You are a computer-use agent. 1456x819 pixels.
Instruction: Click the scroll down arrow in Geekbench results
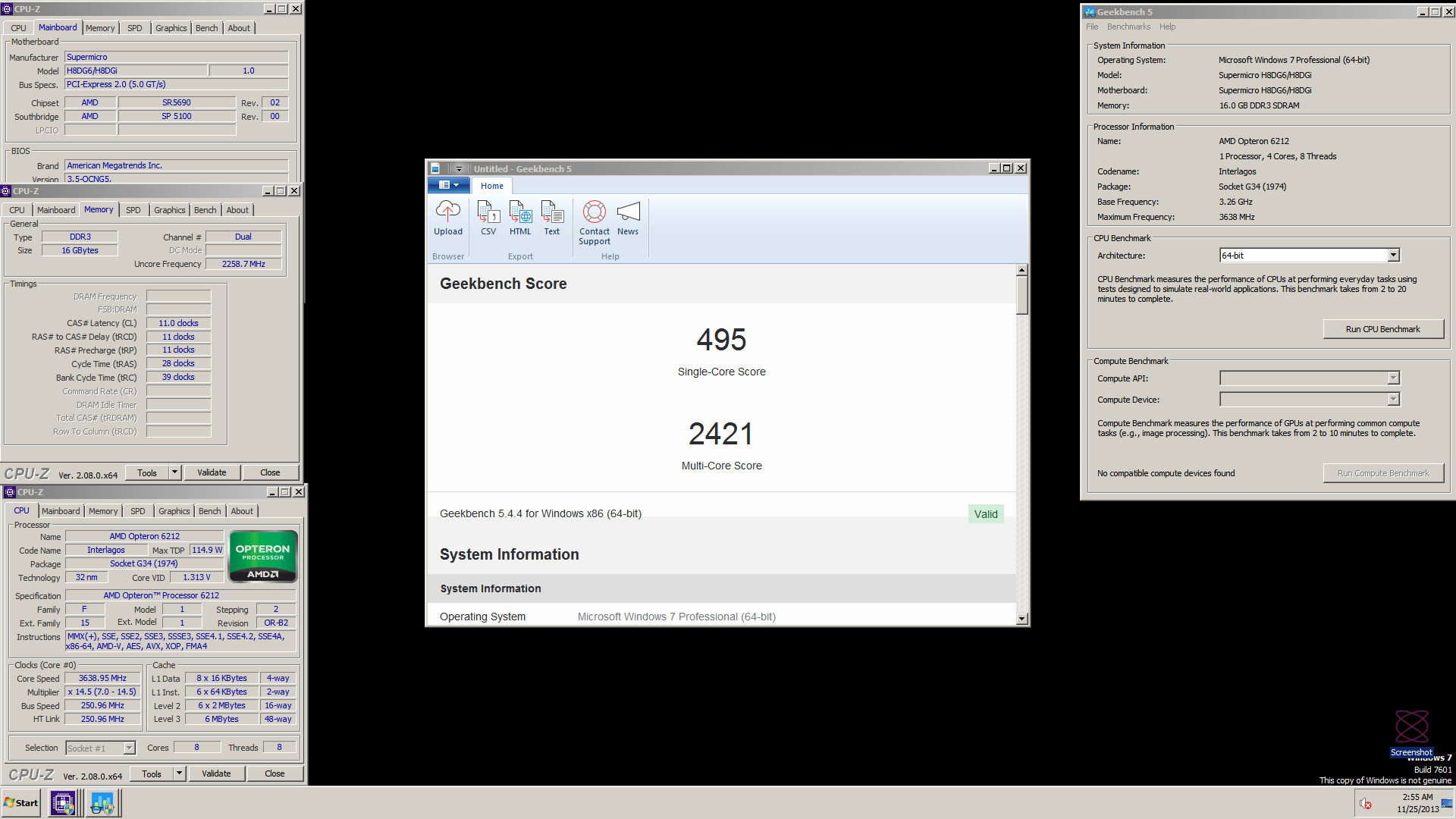click(x=1022, y=618)
